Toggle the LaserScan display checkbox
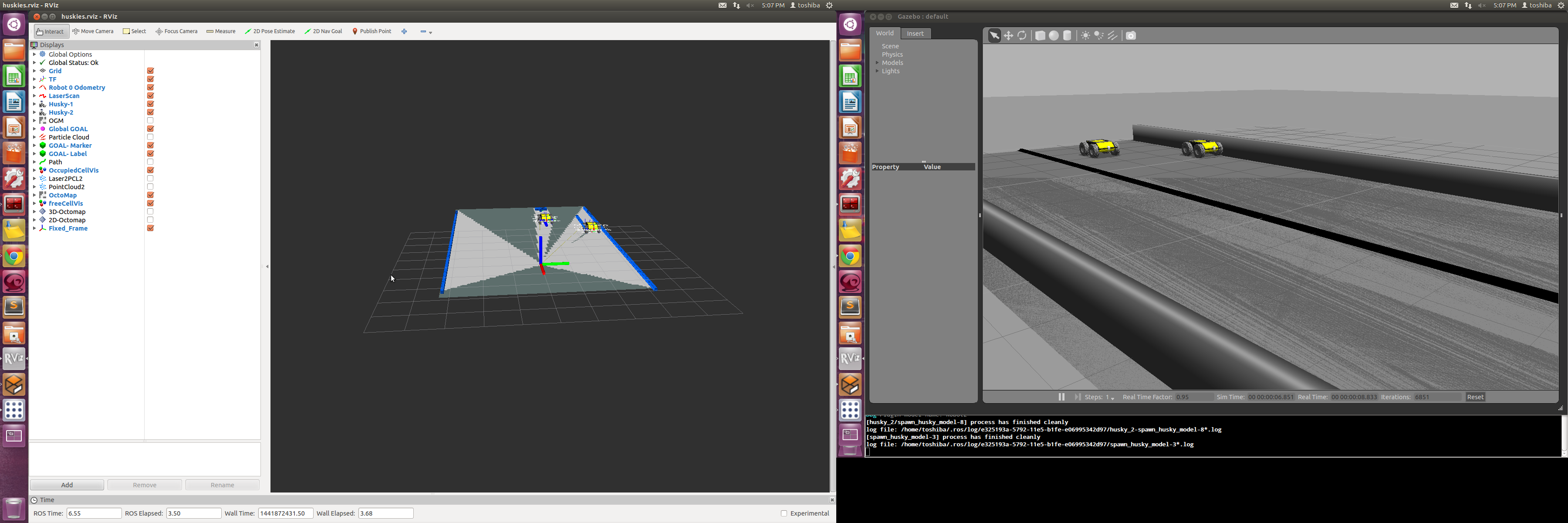Image resolution: width=1568 pixels, height=523 pixels. [150, 96]
